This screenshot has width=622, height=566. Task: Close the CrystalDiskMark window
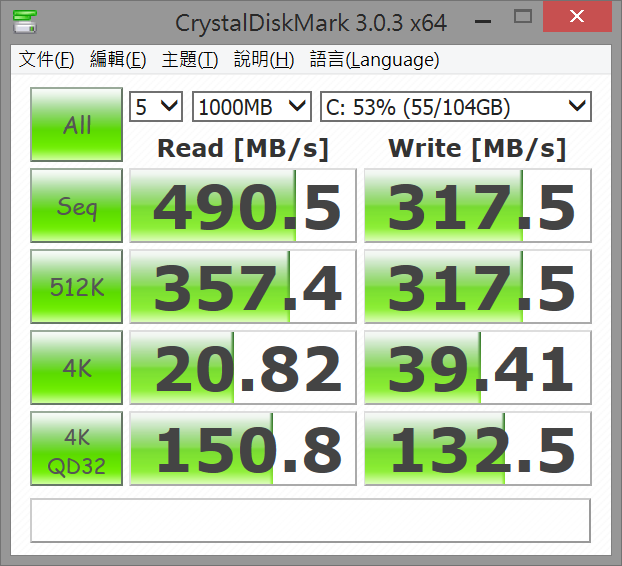[577, 17]
